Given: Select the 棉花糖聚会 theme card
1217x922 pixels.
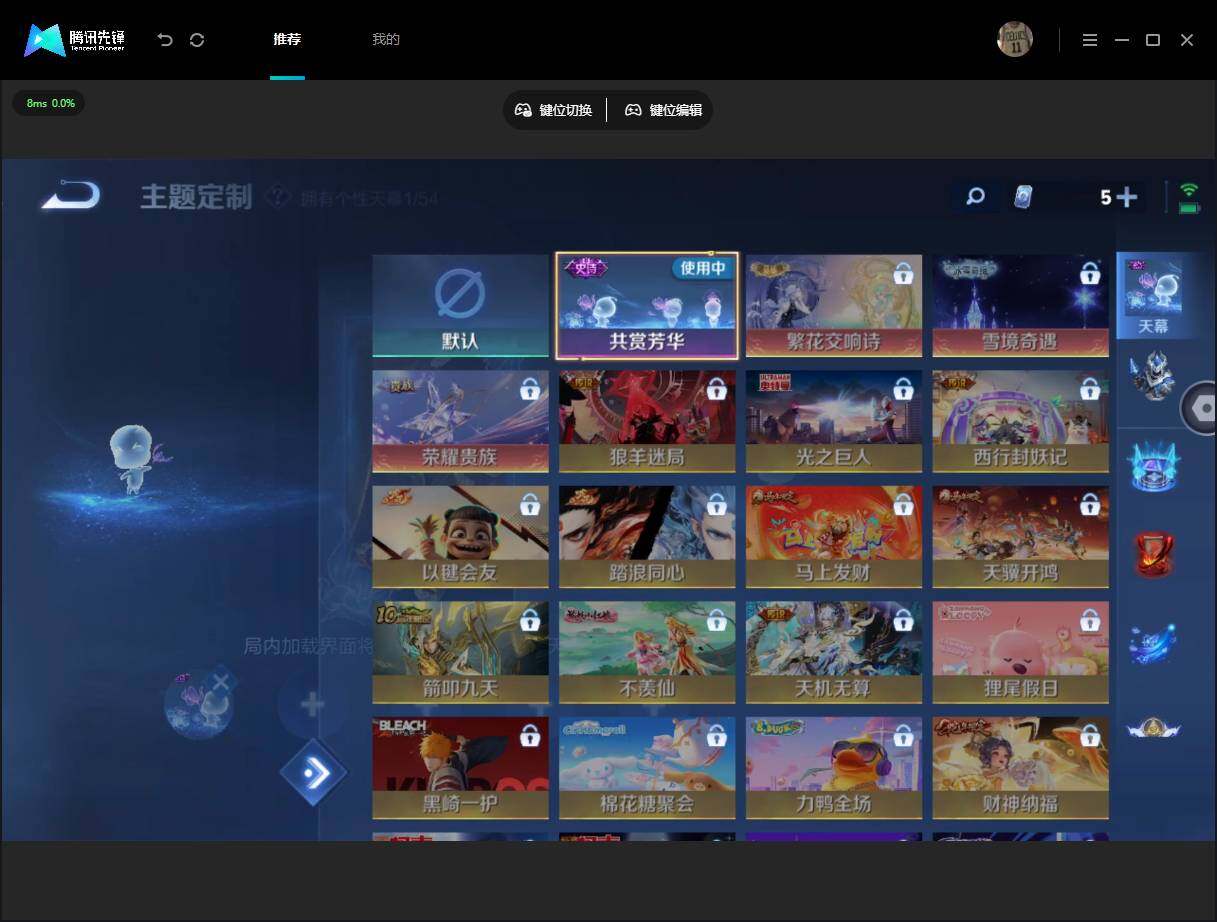Looking at the screenshot, I should (x=647, y=768).
